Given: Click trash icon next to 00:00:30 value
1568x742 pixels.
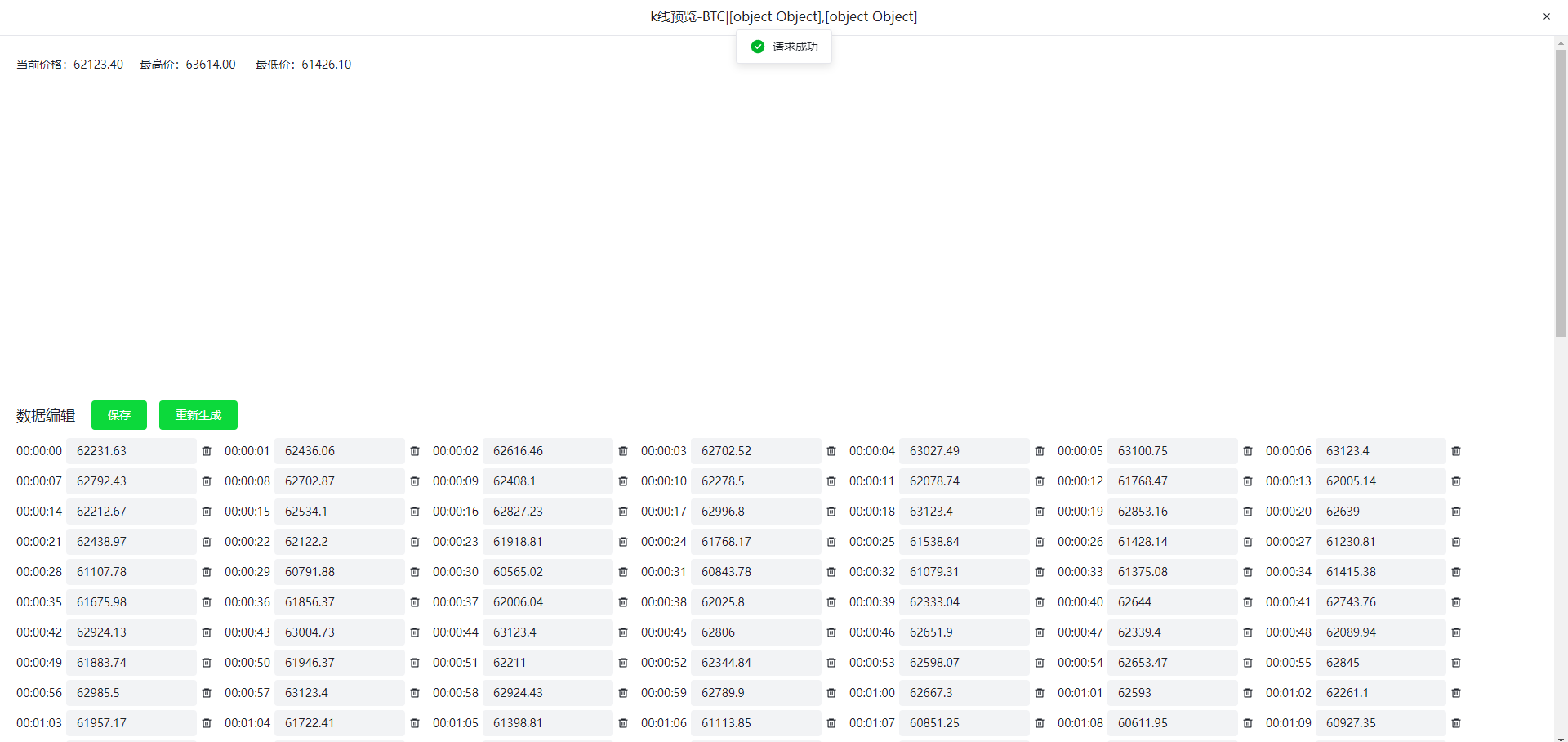Looking at the screenshot, I should [623, 572].
